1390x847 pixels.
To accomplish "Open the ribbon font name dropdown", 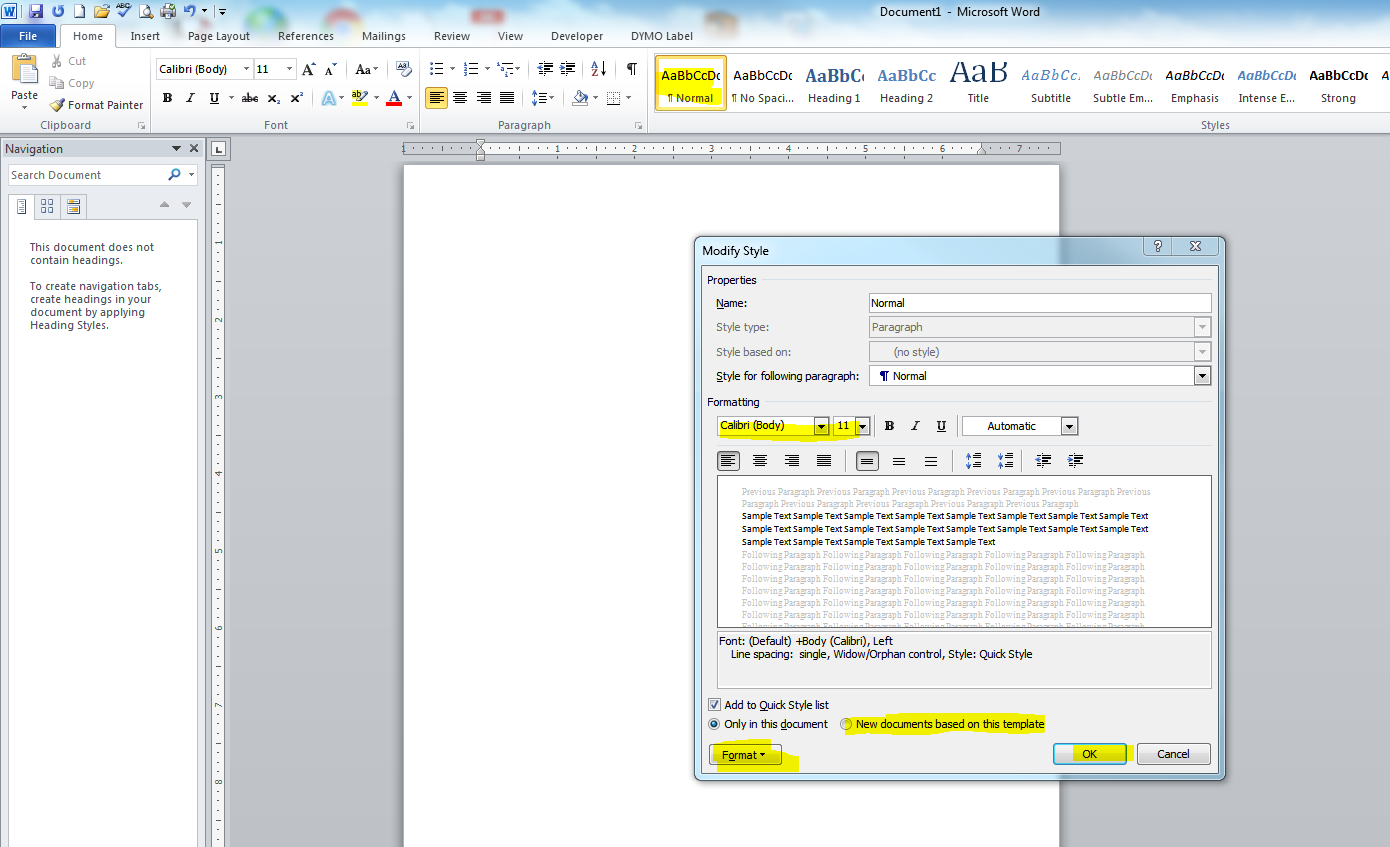I will pos(246,69).
